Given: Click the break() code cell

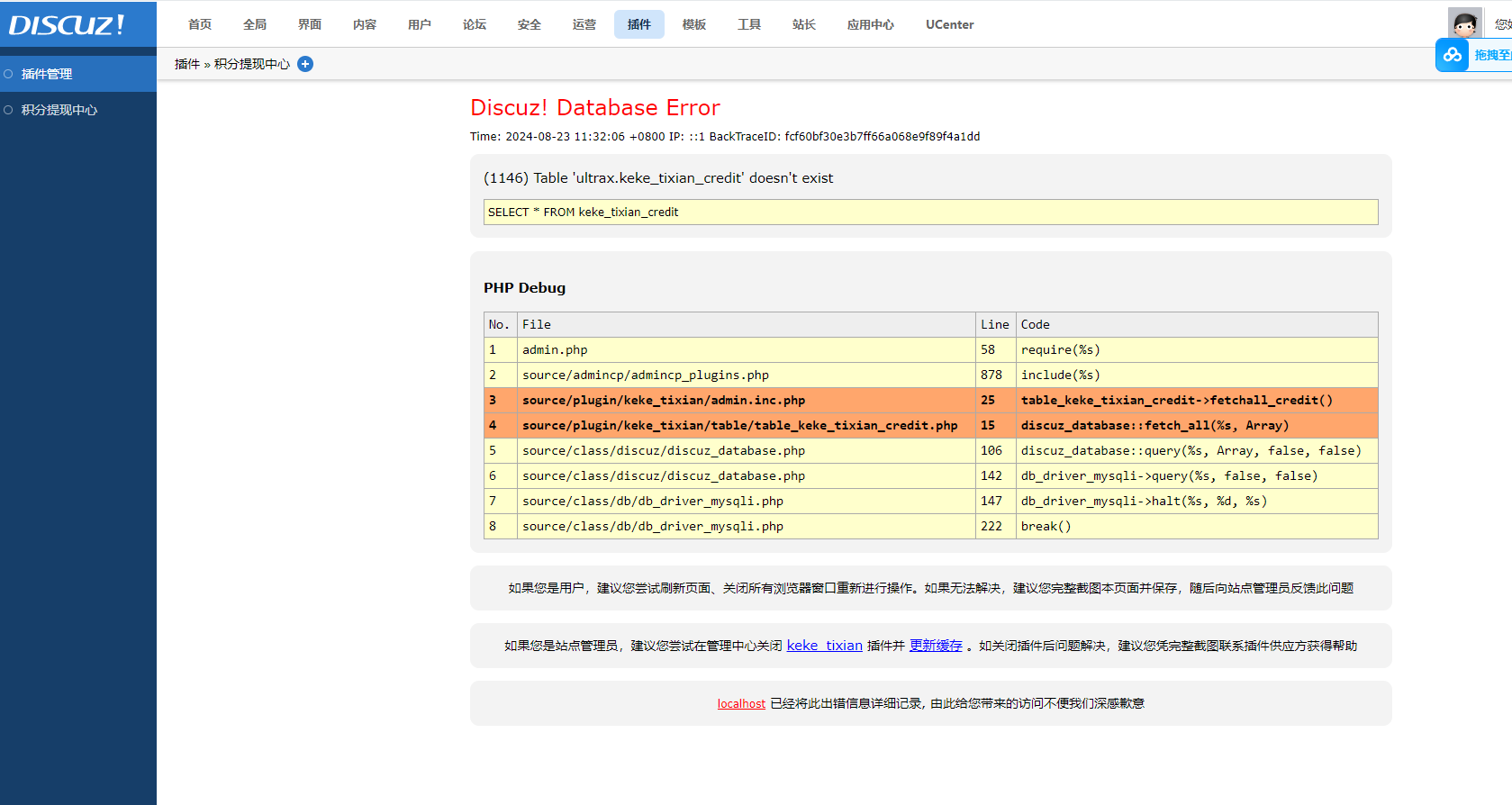Looking at the screenshot, I should [1197, 527].
